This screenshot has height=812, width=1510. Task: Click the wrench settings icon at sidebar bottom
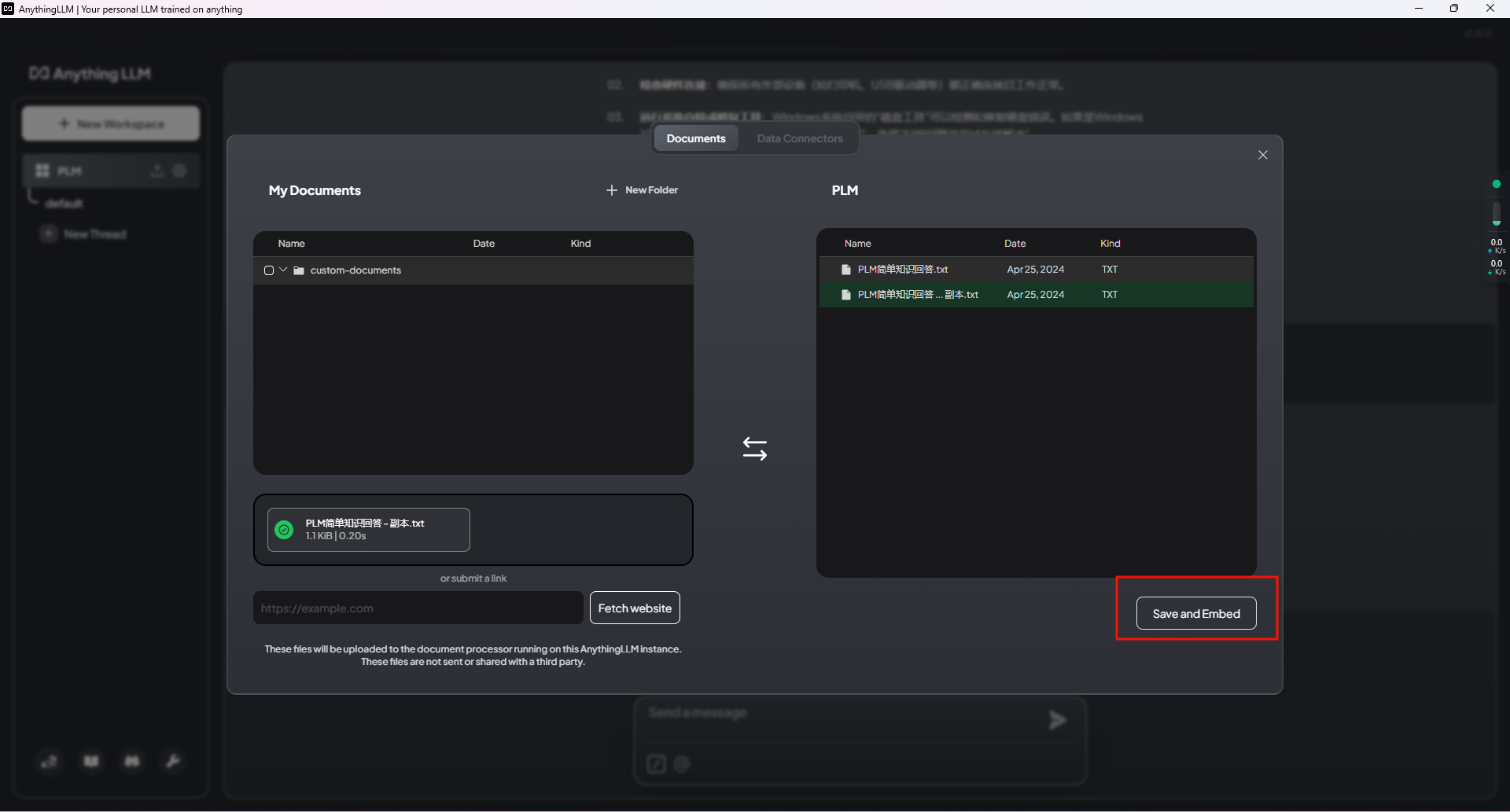point(173,761)
